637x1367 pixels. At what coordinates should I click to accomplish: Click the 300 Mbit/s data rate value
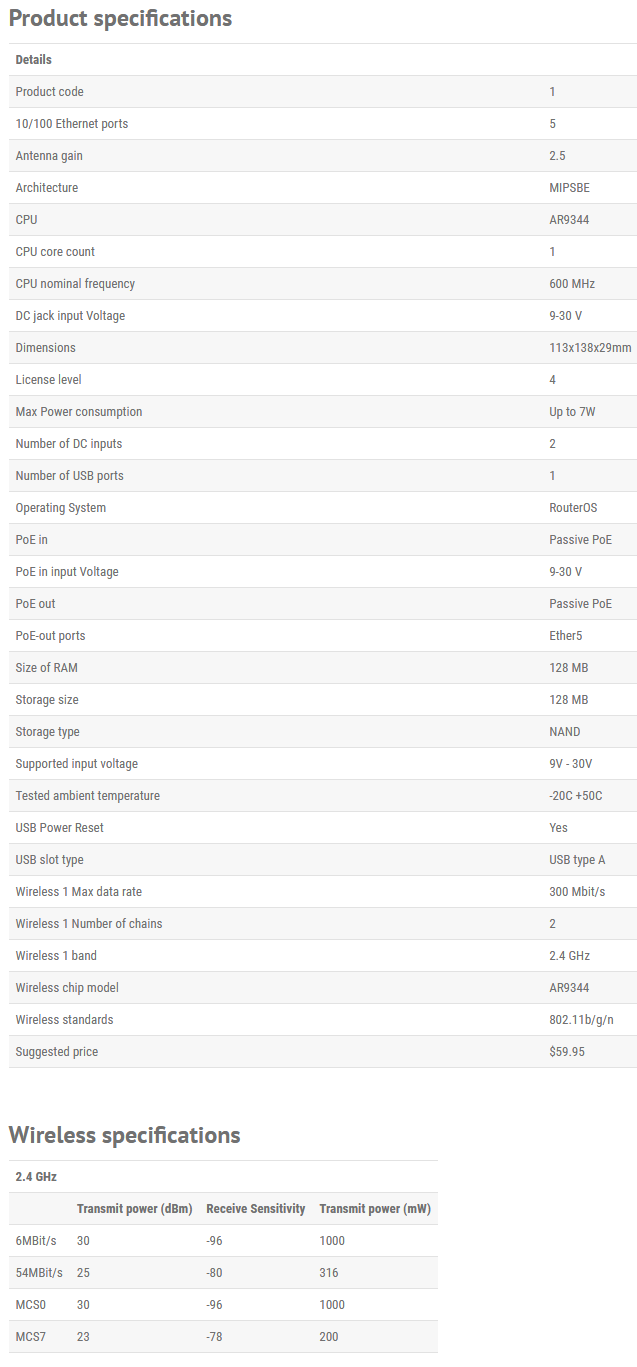577,892
